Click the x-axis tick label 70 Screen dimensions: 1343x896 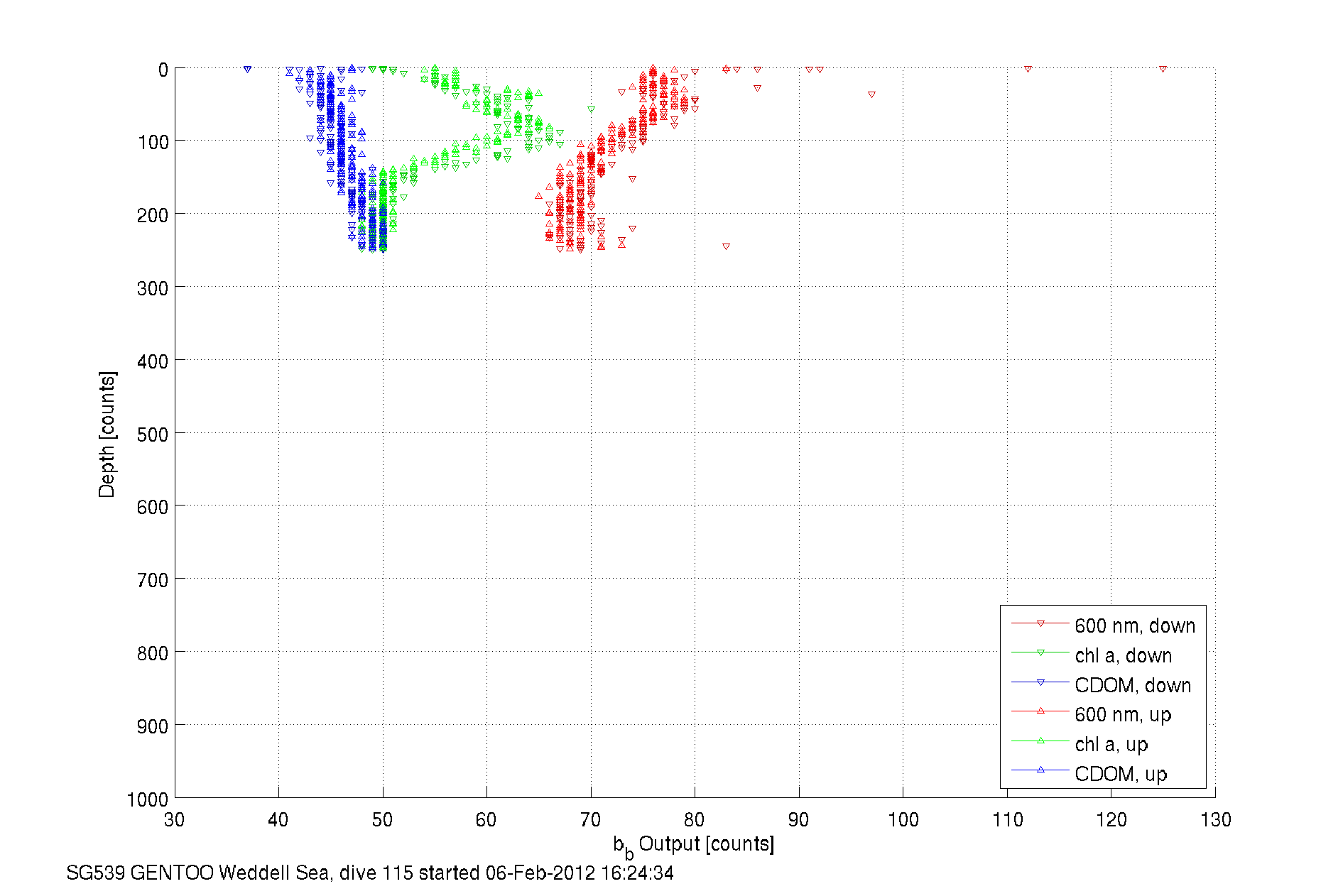coord(590,820)
